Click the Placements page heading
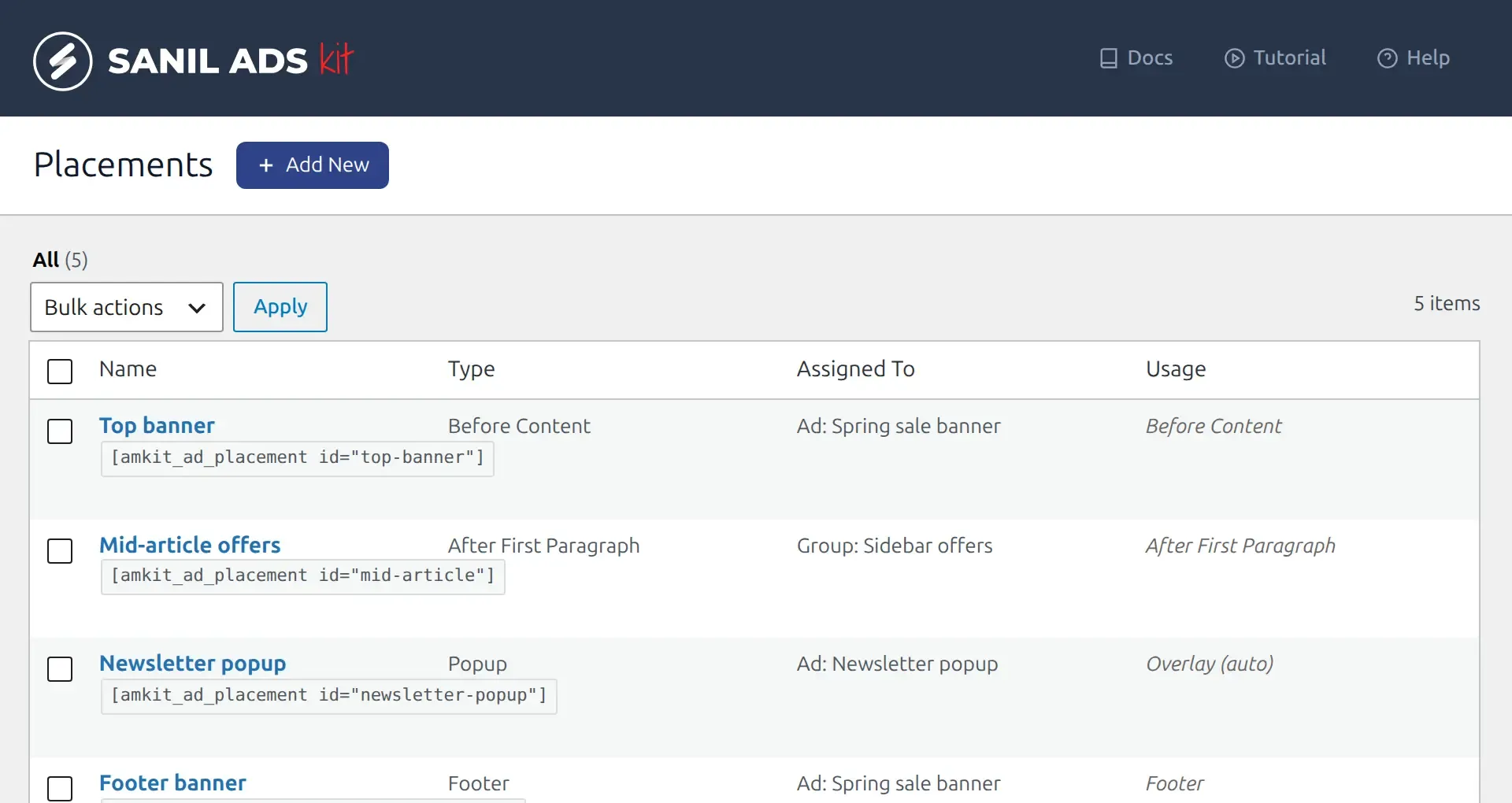Screen dimensions: 1512x803 (x=124, y=165)
